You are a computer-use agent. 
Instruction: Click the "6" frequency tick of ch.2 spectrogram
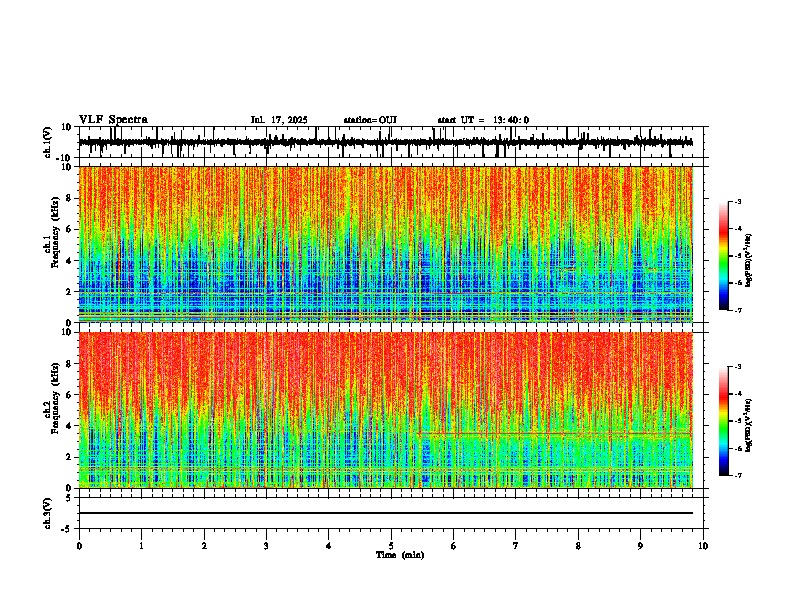(x=71, y=394)
